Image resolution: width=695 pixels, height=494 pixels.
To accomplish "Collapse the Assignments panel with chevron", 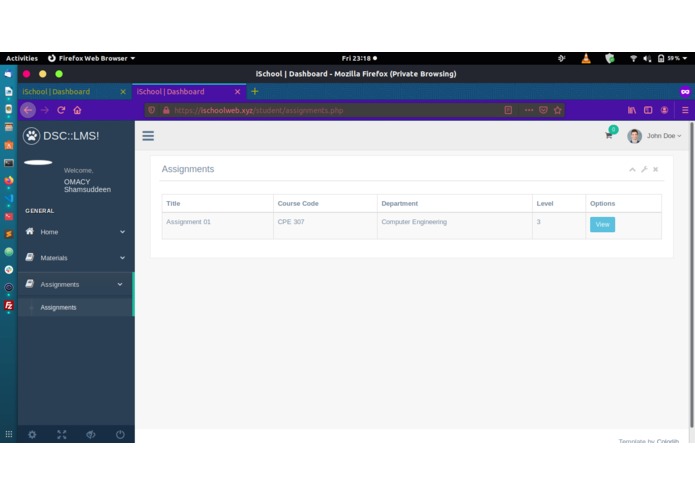I will click(632, 169).
